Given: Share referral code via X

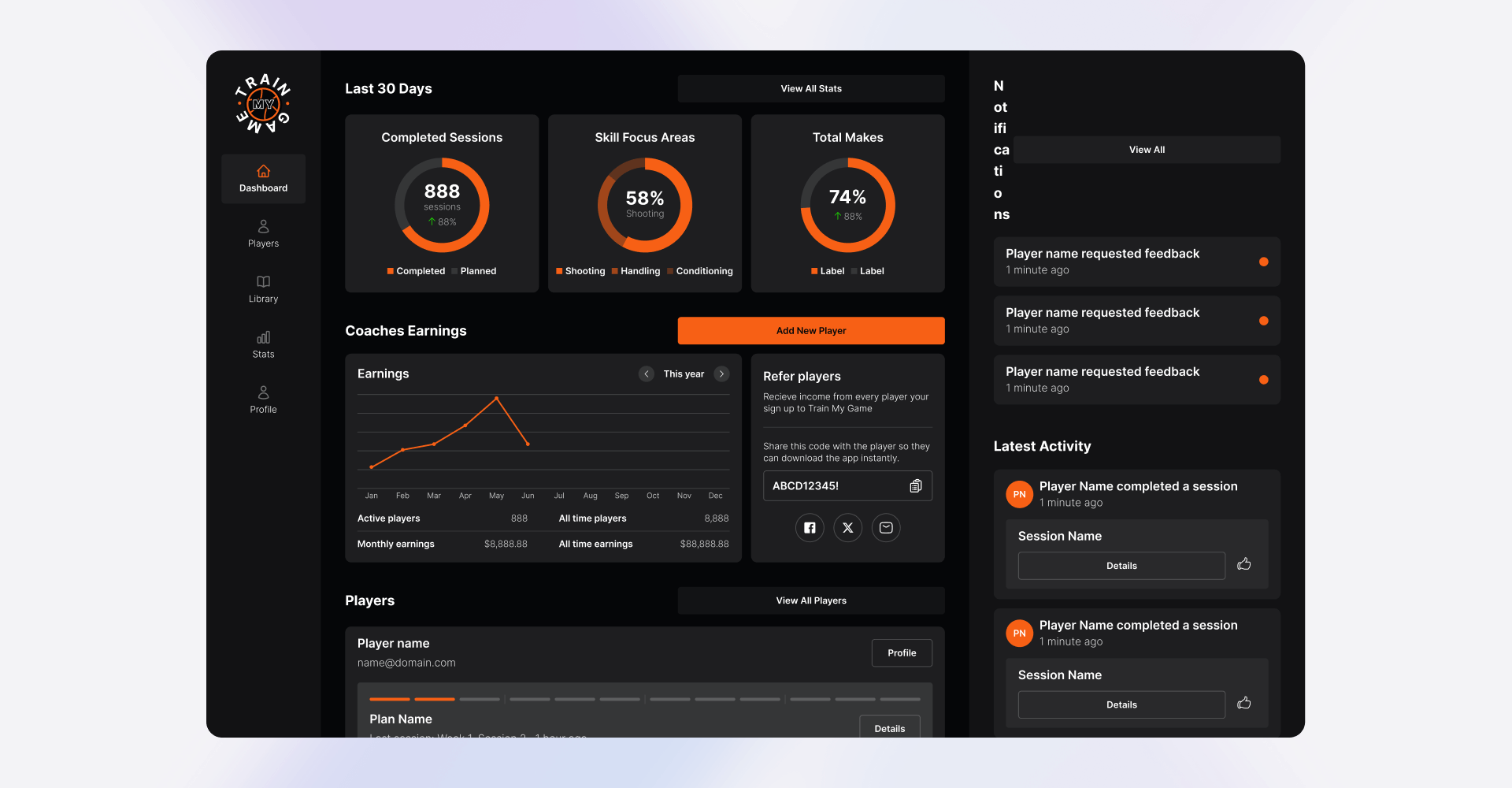Looking at the screenshot, I should [847, 527].
